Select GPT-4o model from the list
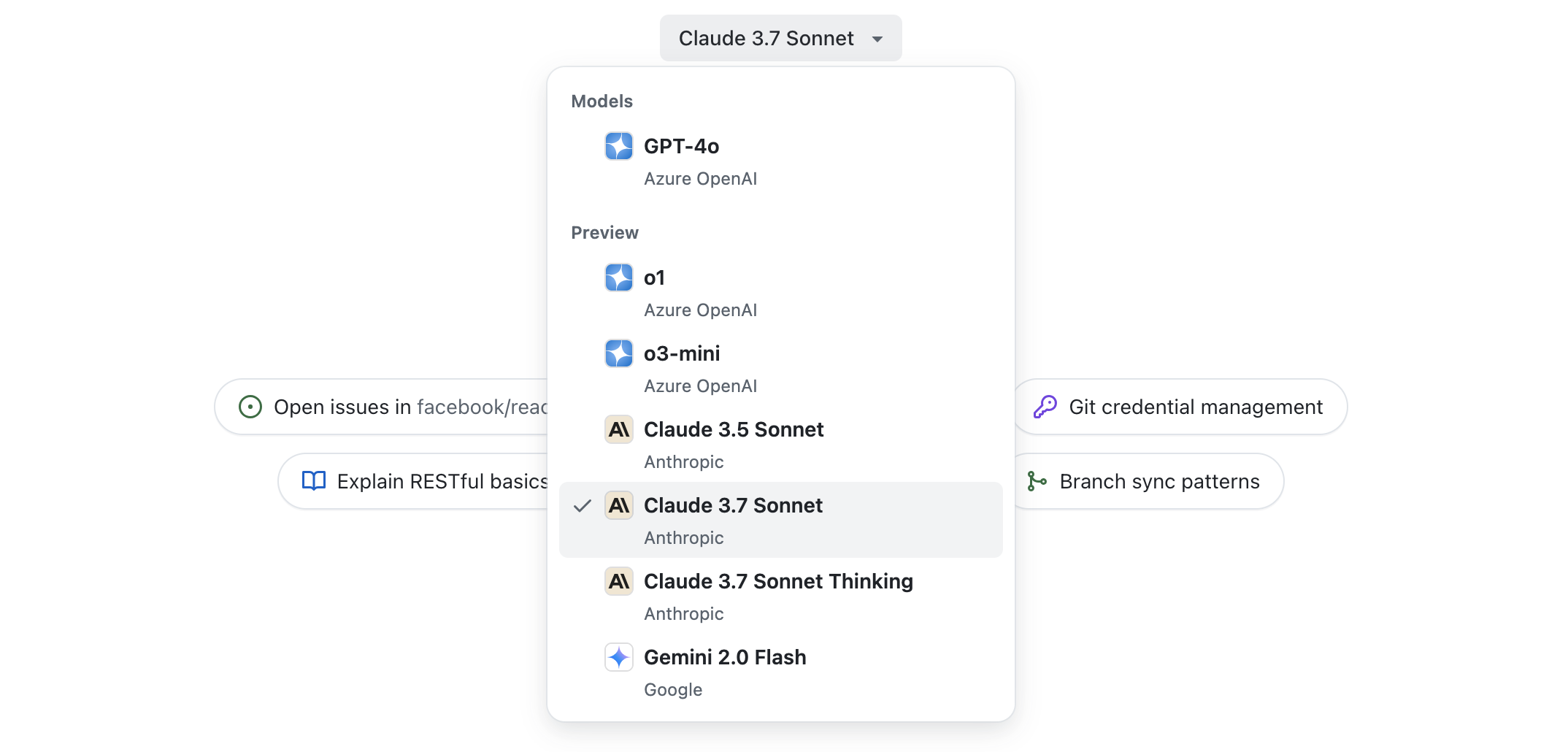 click(780, 161)
